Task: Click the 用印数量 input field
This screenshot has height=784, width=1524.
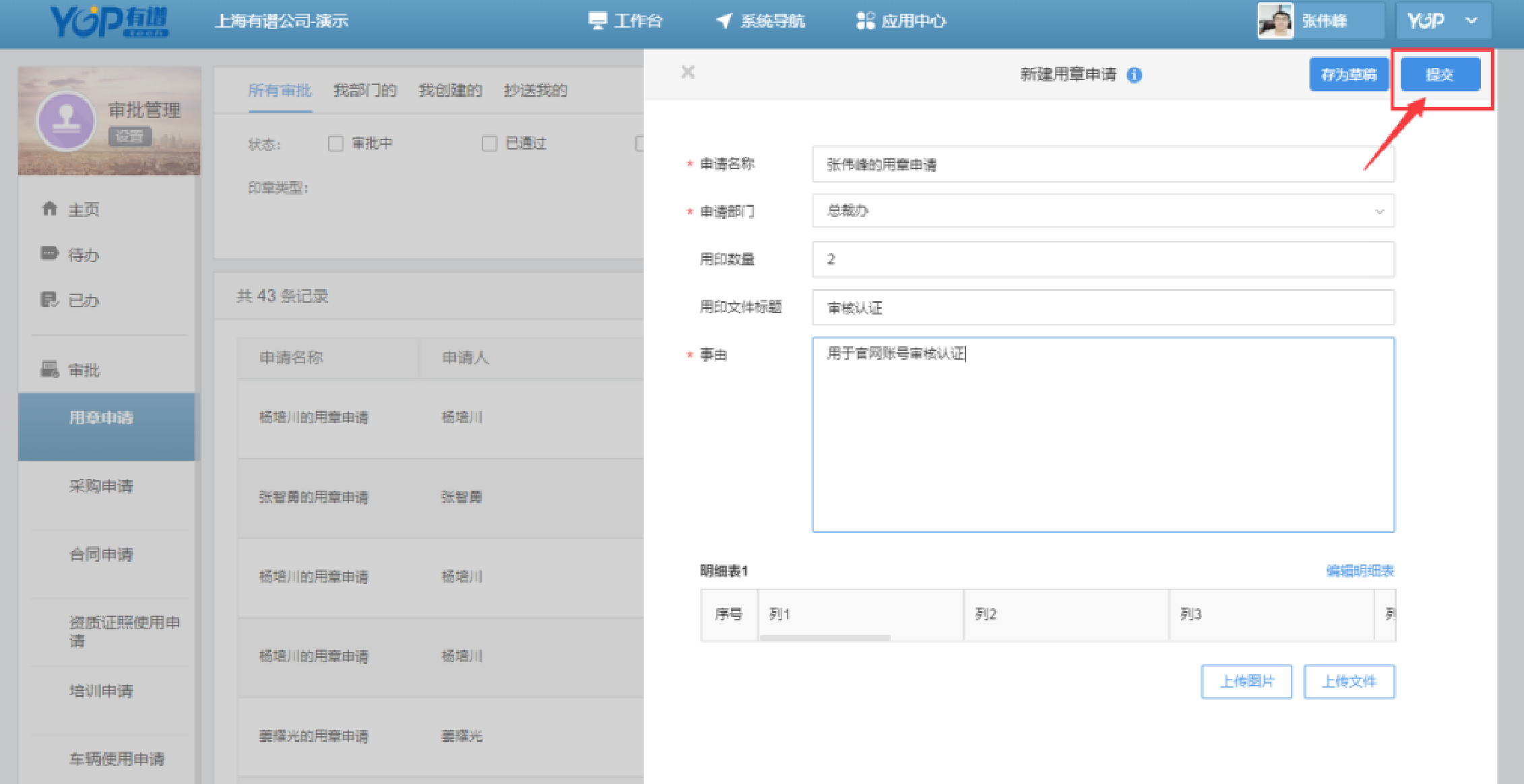Action: pos(1102,259)
